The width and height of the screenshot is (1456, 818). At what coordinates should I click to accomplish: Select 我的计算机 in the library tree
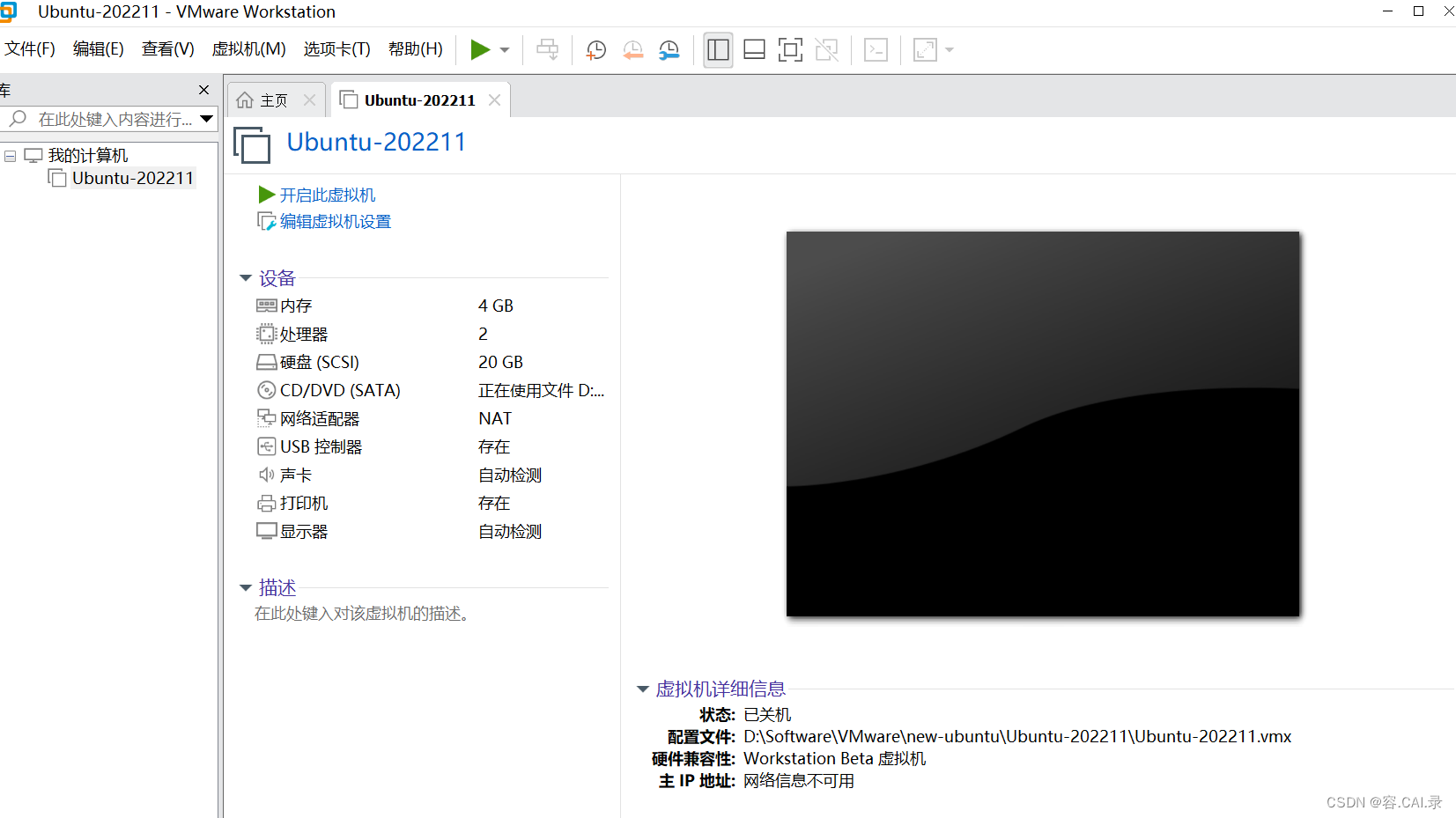tap(88, 156)
